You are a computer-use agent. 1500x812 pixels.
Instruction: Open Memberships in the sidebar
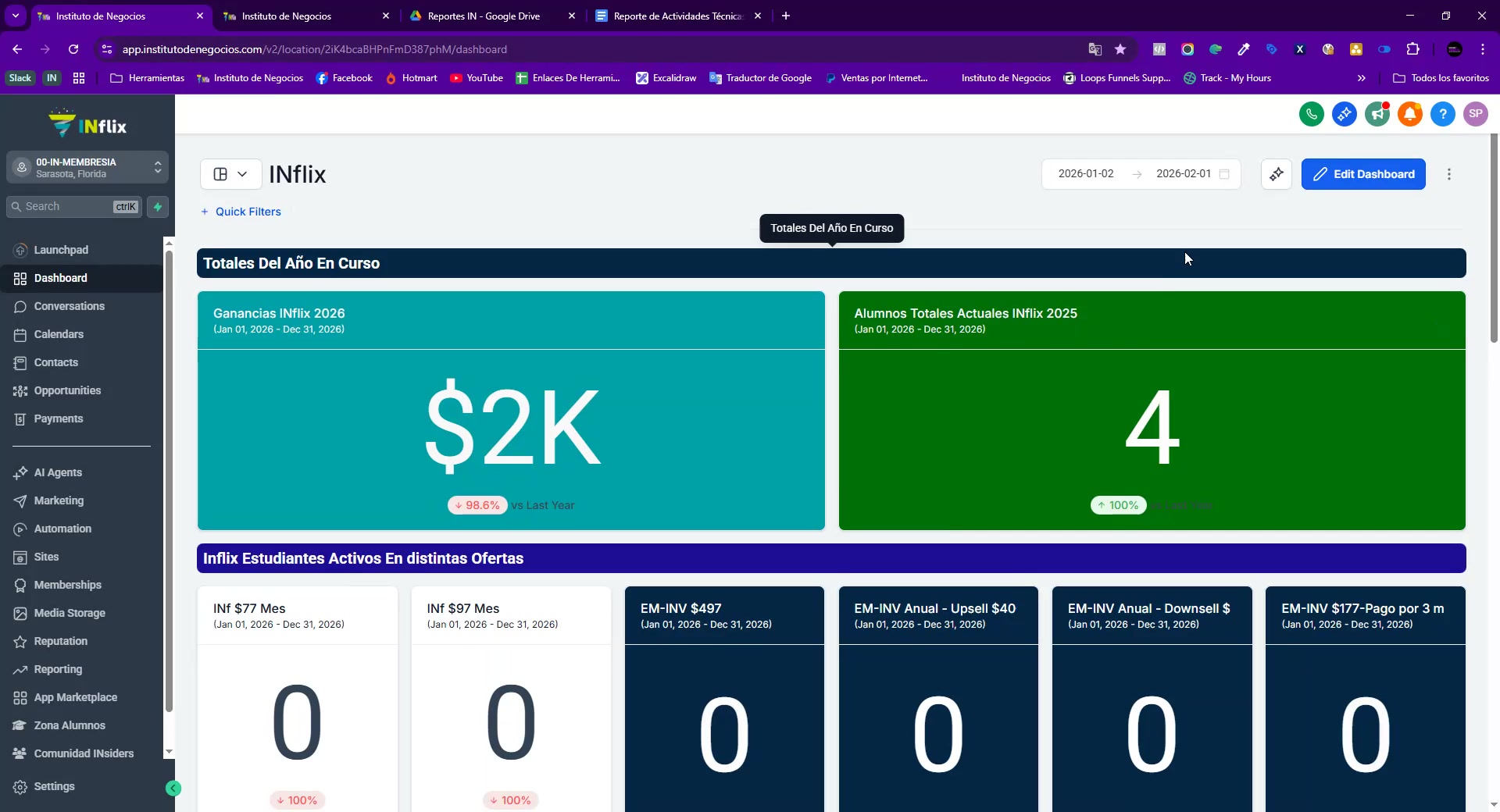[x=67, y=585]
